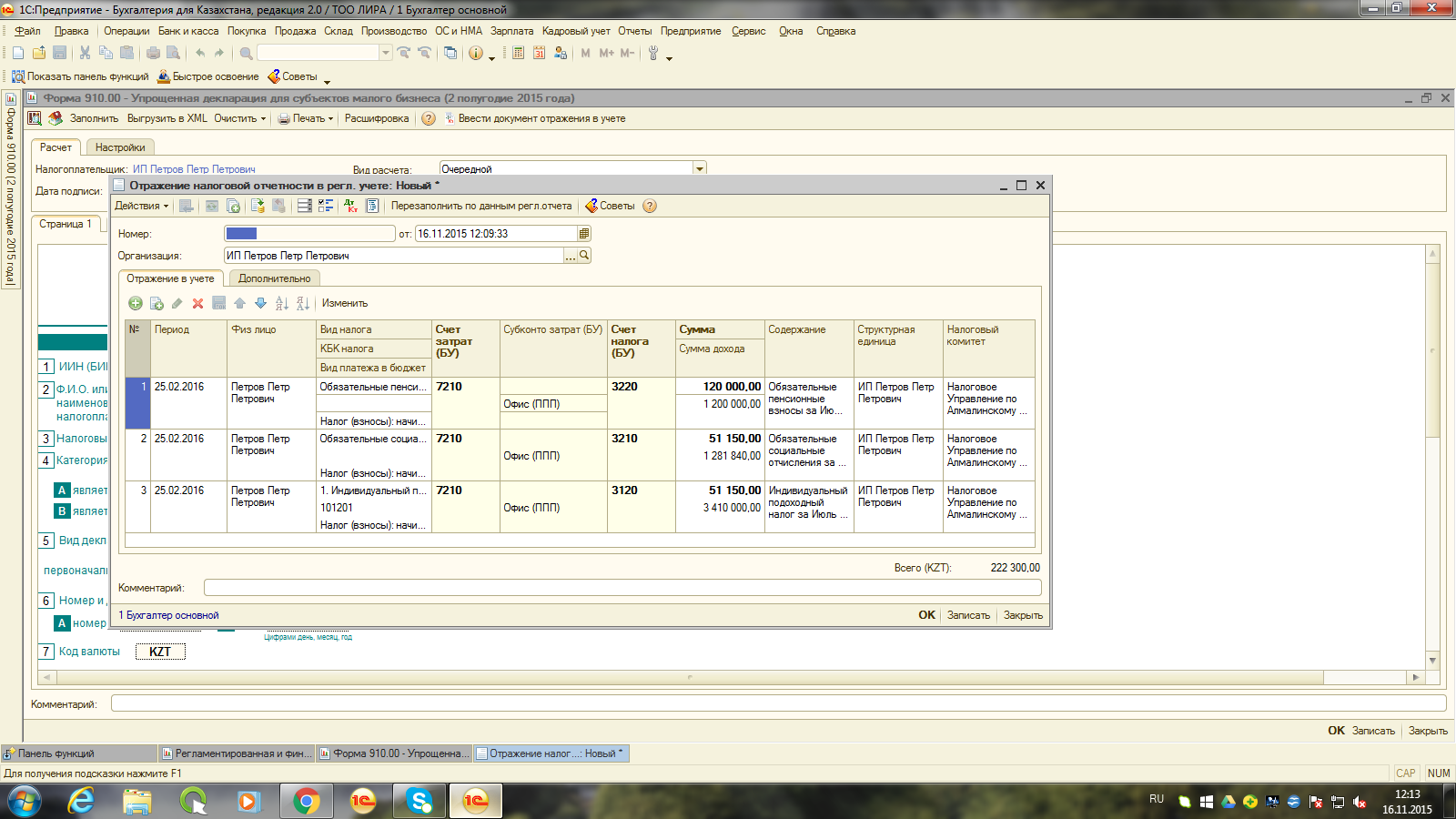Image resolution: width=1456 pixels, height=819 pixels.
Task: Click the Copy row icon in table toolbar
Action: (x=157, y=303)
